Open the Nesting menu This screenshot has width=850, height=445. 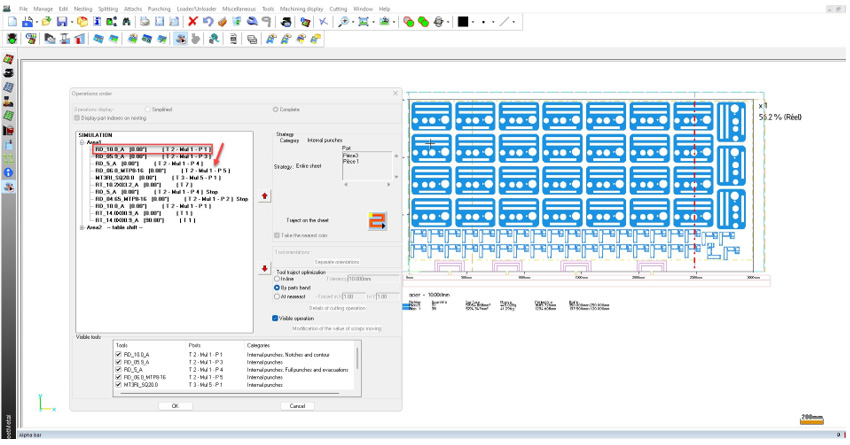point(83,9)
